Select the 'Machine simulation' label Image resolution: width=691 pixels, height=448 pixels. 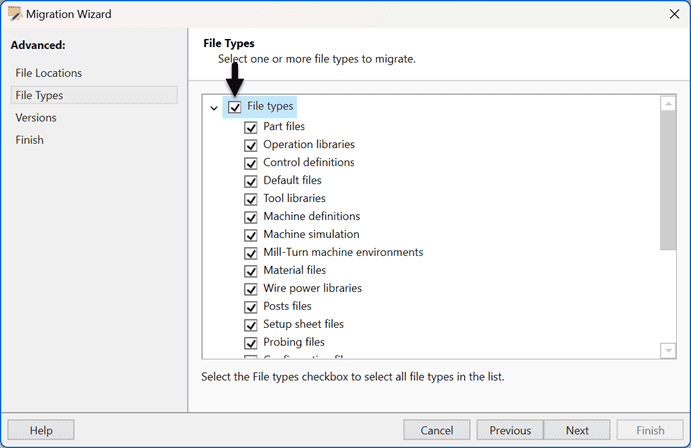(x=311, y=234)
